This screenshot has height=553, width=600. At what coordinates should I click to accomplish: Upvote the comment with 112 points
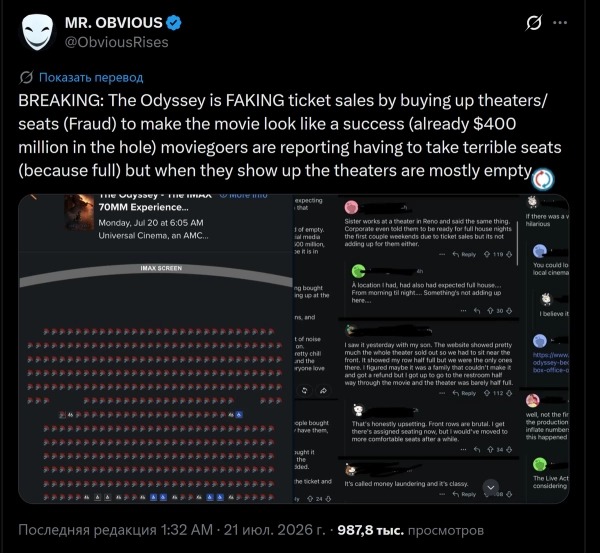(x=487, y=393)
